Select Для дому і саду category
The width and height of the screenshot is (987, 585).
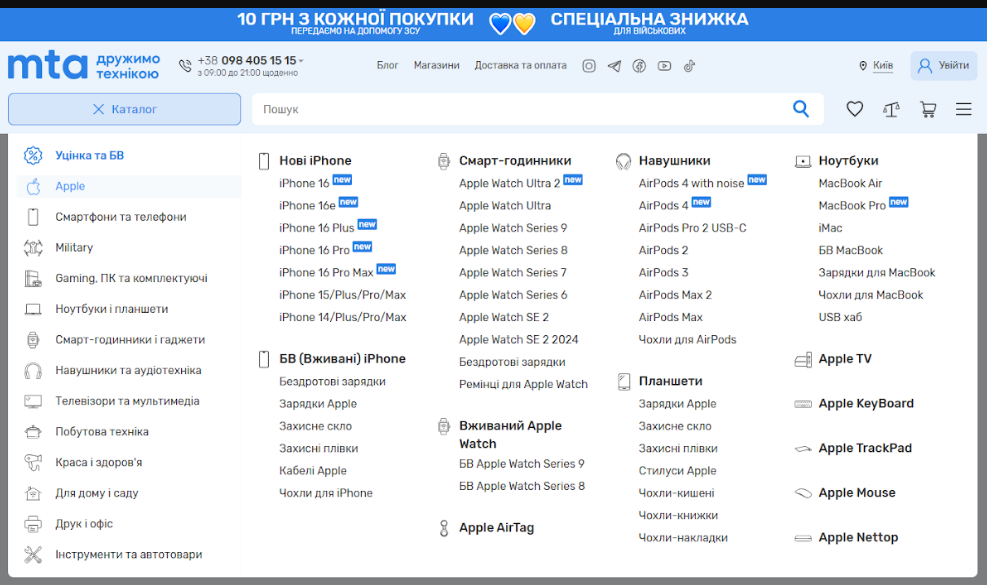(97, 493)
